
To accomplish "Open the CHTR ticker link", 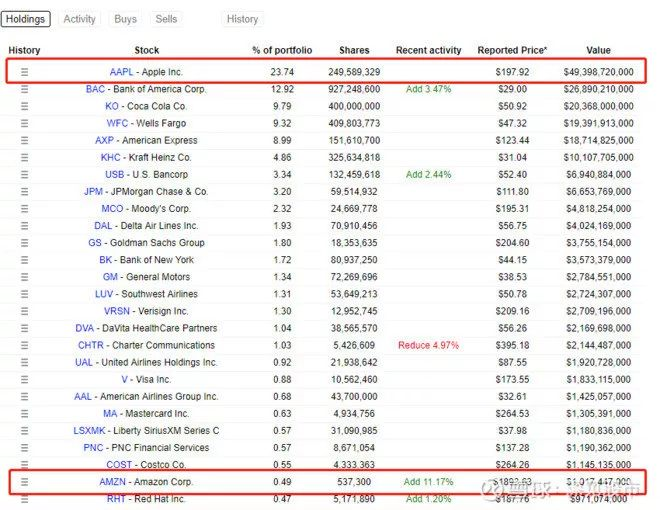I will pyautogui.click(x=90, y=345).
